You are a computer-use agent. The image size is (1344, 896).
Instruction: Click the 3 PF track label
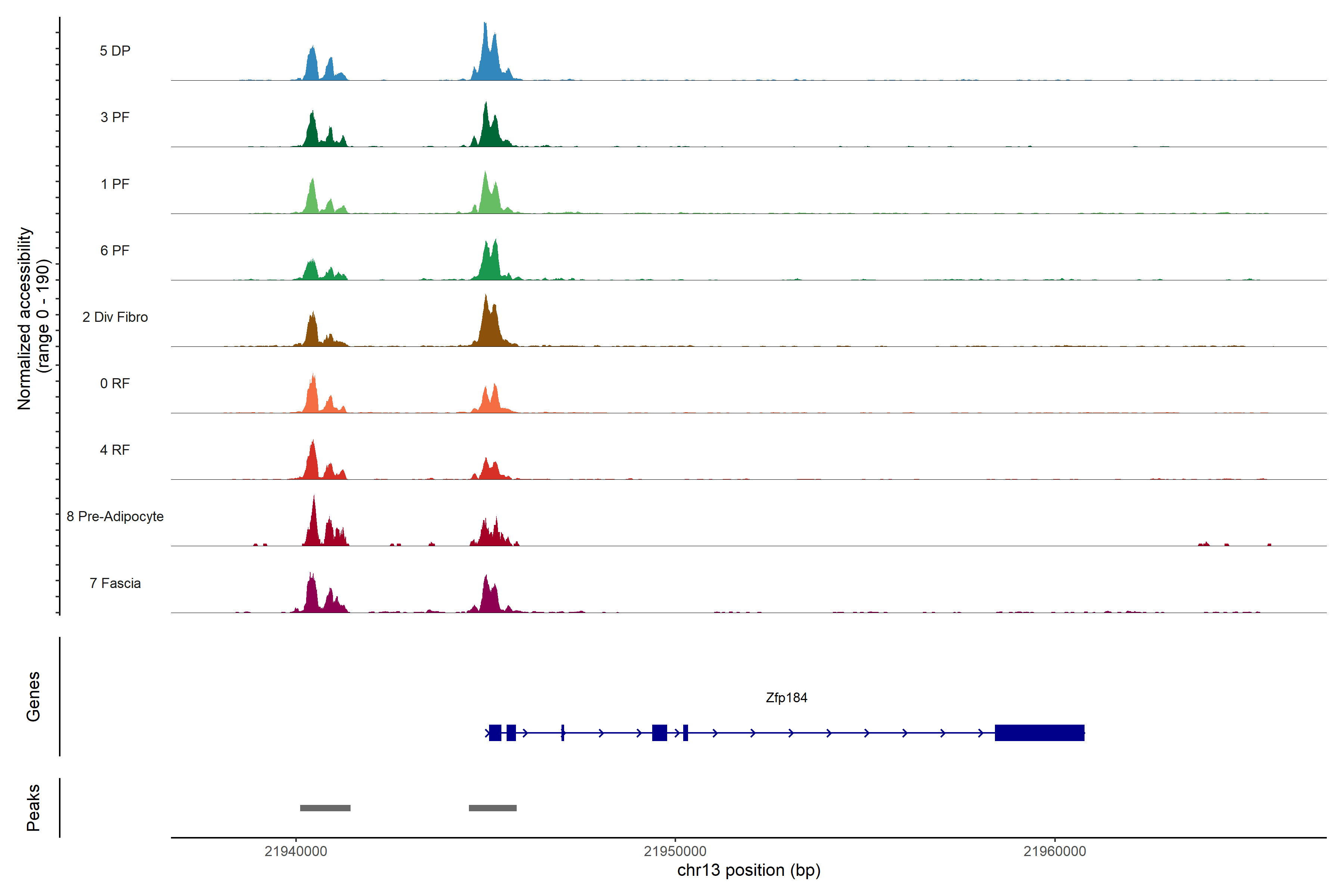115,117
